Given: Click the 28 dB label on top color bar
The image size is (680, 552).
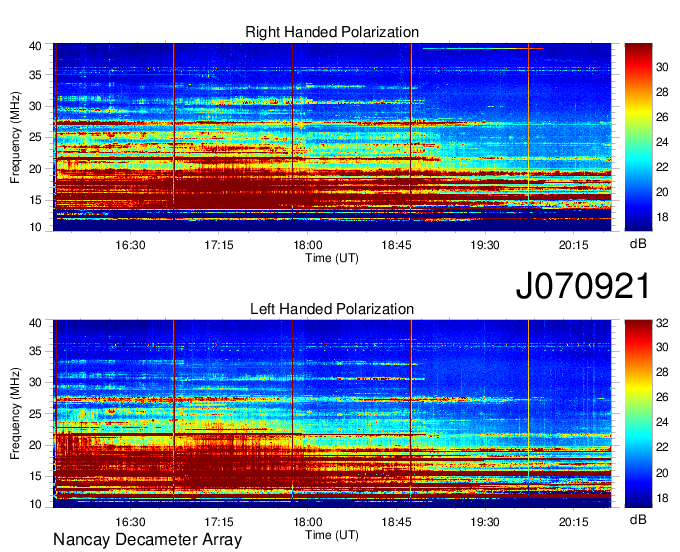Looking at the screenshot, I should click(x=662, y=92).
